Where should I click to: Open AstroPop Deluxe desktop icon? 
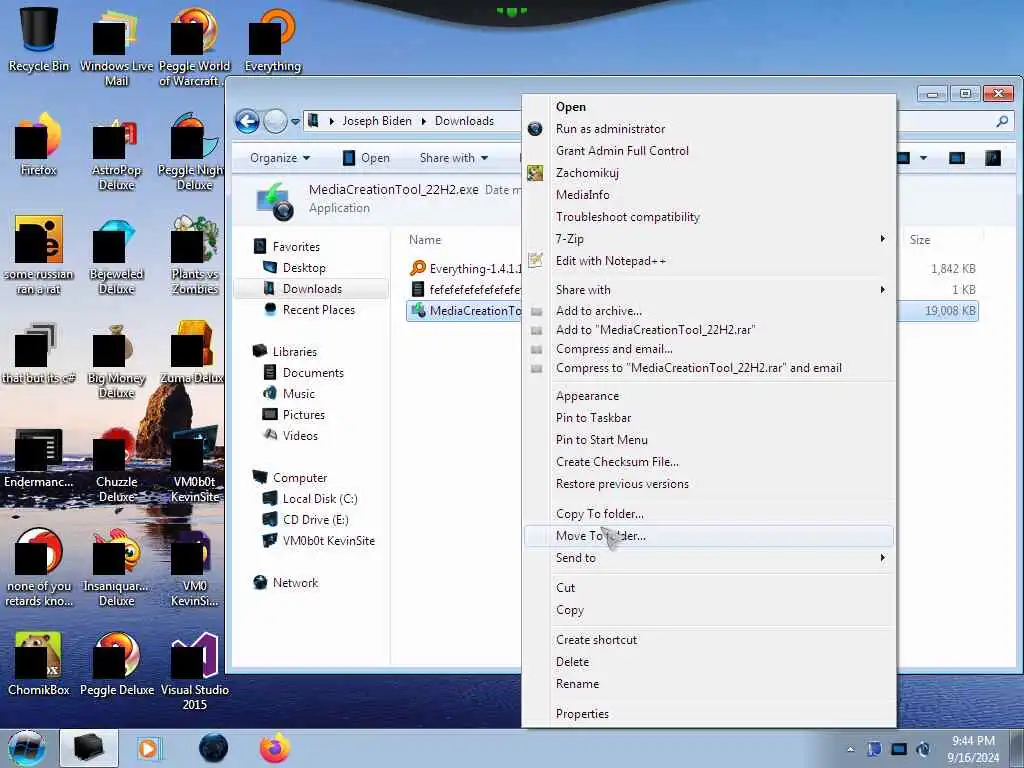(116, 155)
